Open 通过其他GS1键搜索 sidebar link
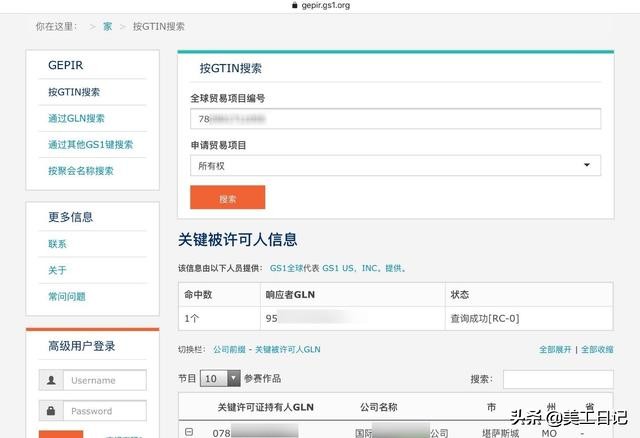 [91, 145]
